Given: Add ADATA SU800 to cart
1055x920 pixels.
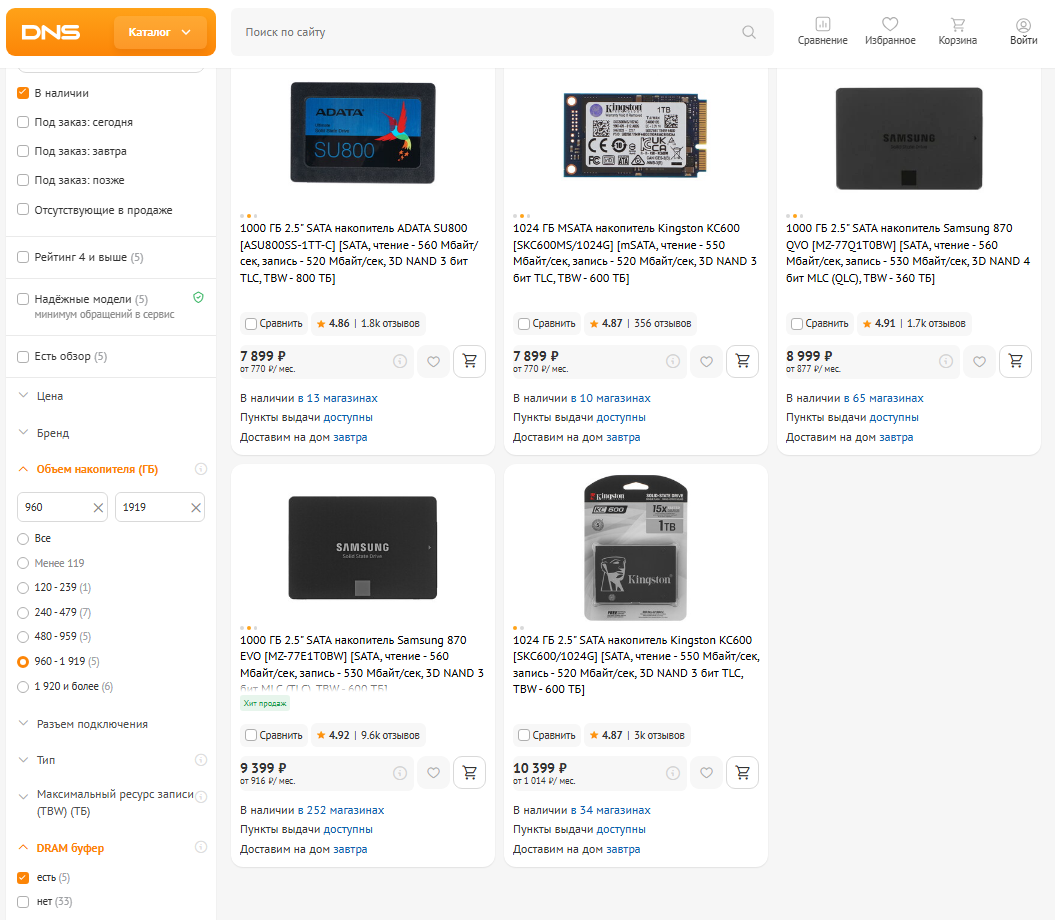Looking at the screenshot, I should (470, 361).
